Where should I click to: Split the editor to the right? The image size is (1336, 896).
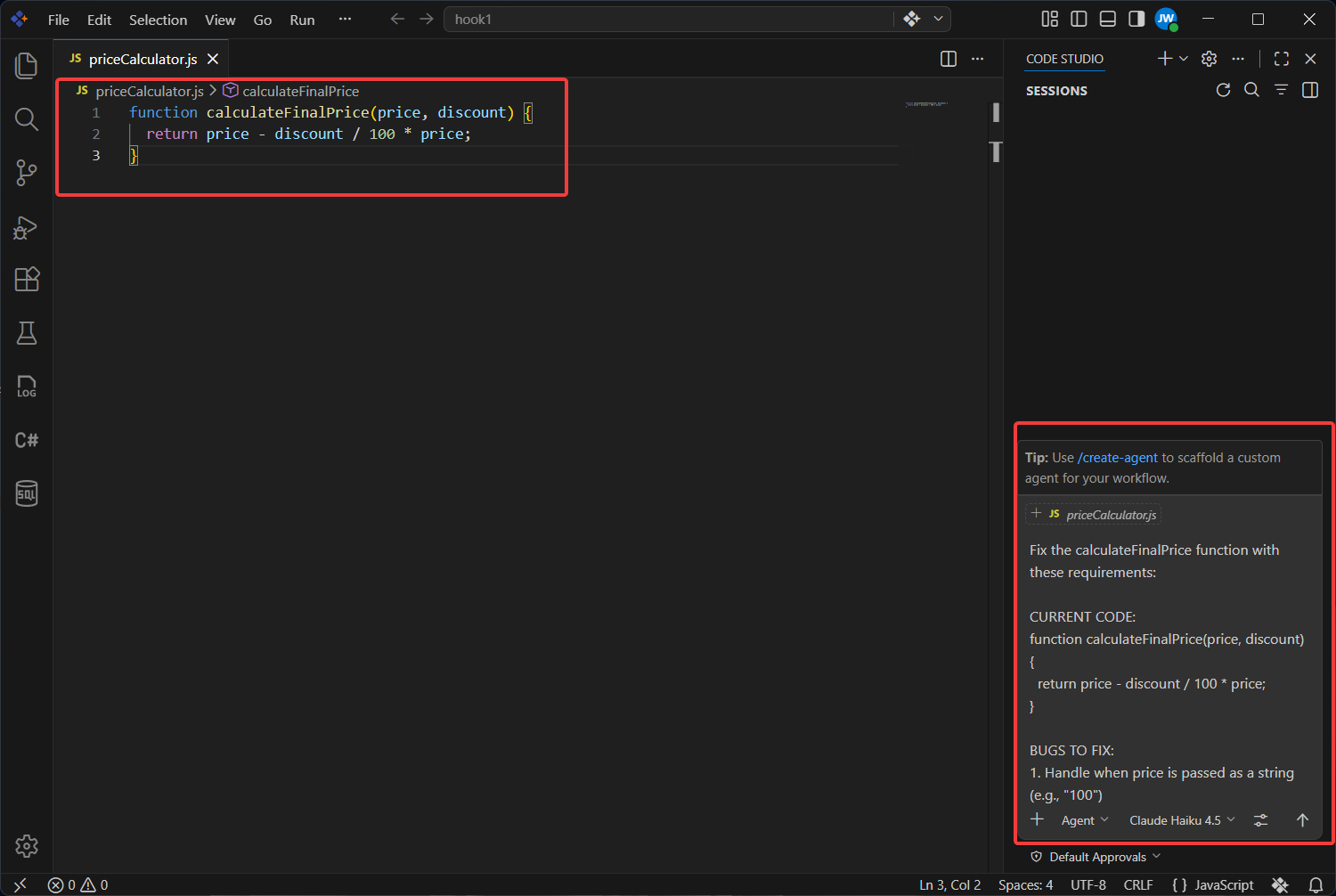(x=949, y=59)
